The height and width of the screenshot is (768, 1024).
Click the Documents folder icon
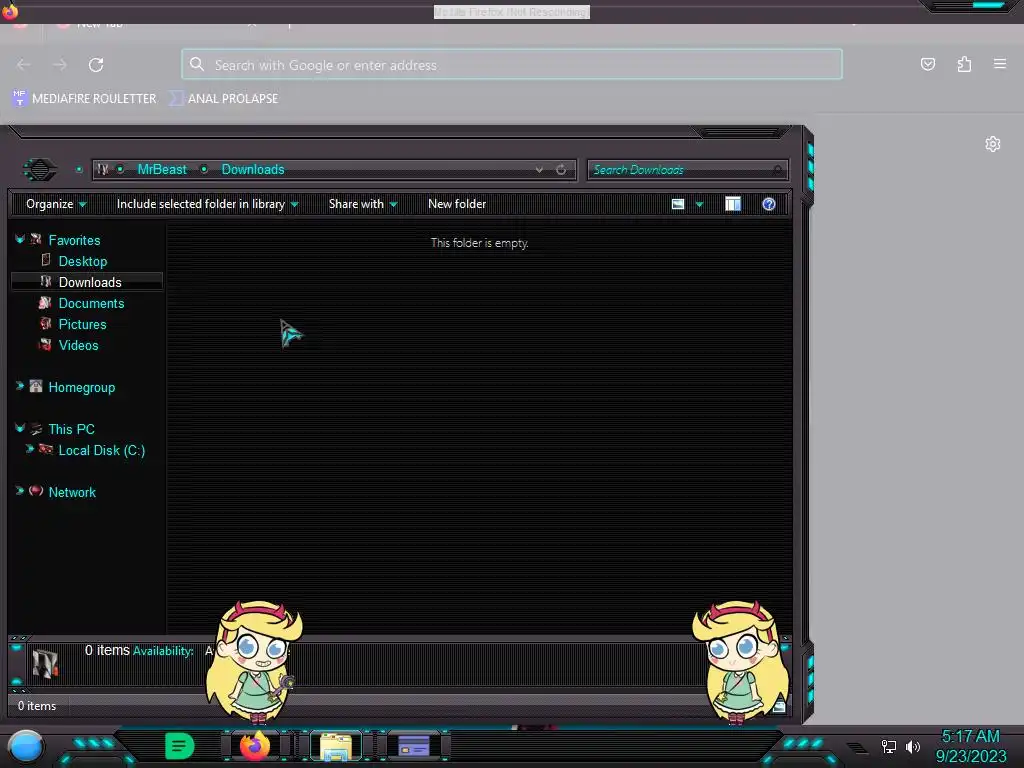click(45, 302)
